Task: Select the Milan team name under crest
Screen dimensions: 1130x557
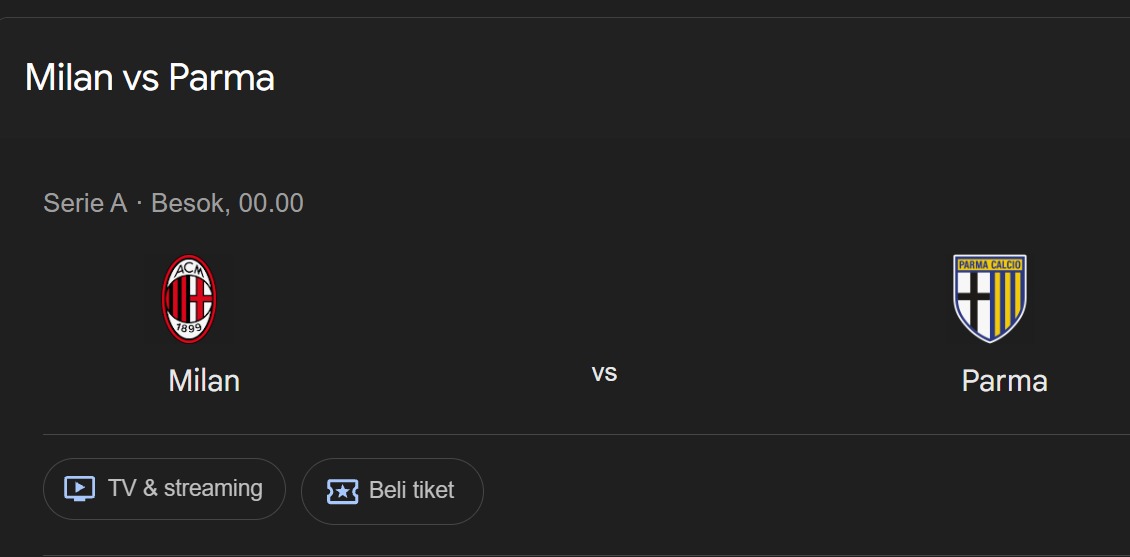Action: (204, 381)
